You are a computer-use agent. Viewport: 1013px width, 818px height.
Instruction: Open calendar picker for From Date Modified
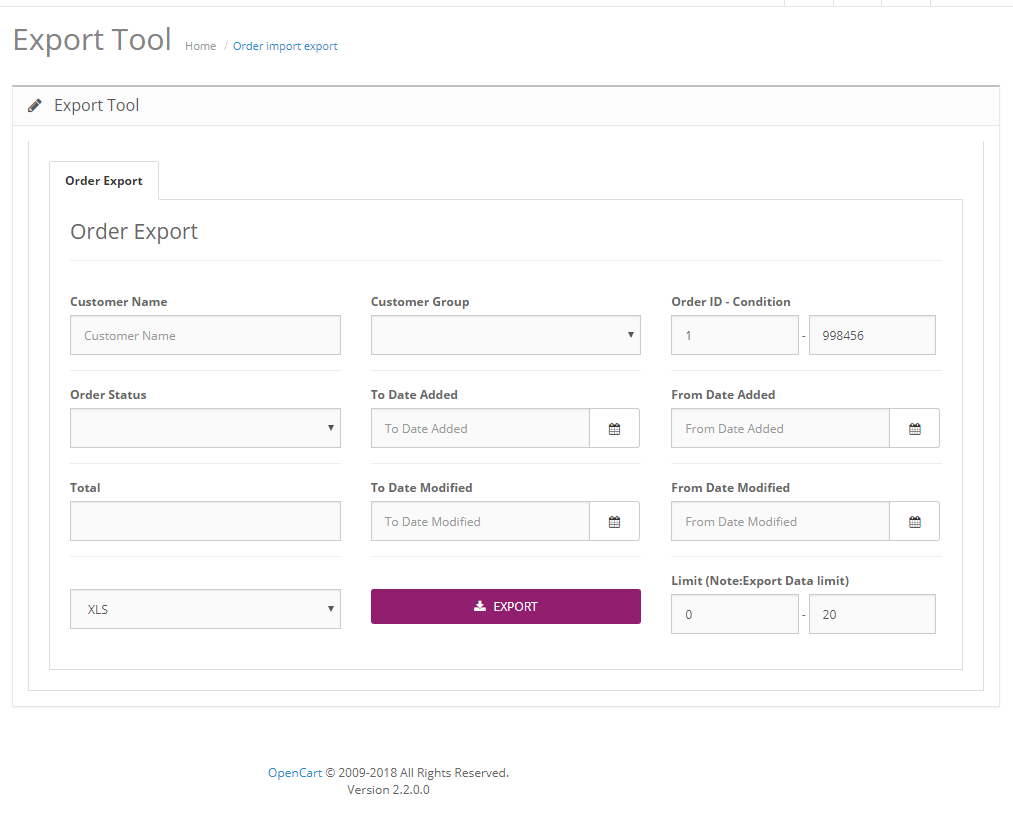click(914, 521)
